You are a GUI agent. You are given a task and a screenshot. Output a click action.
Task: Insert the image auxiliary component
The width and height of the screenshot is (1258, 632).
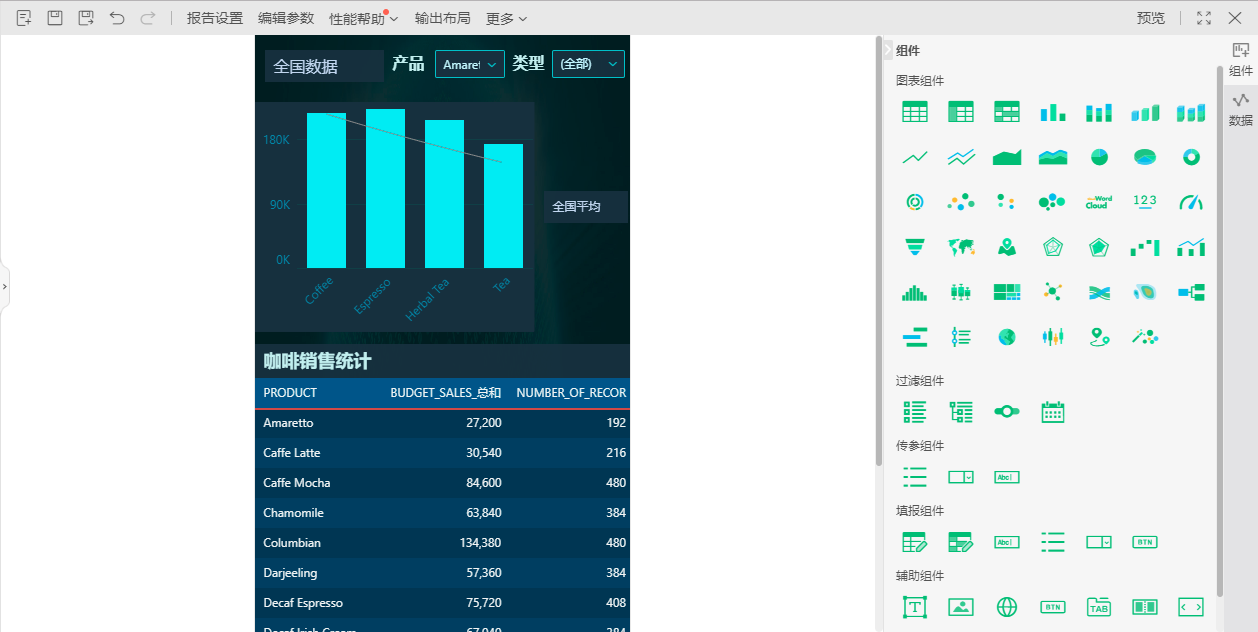coord(961,607)
